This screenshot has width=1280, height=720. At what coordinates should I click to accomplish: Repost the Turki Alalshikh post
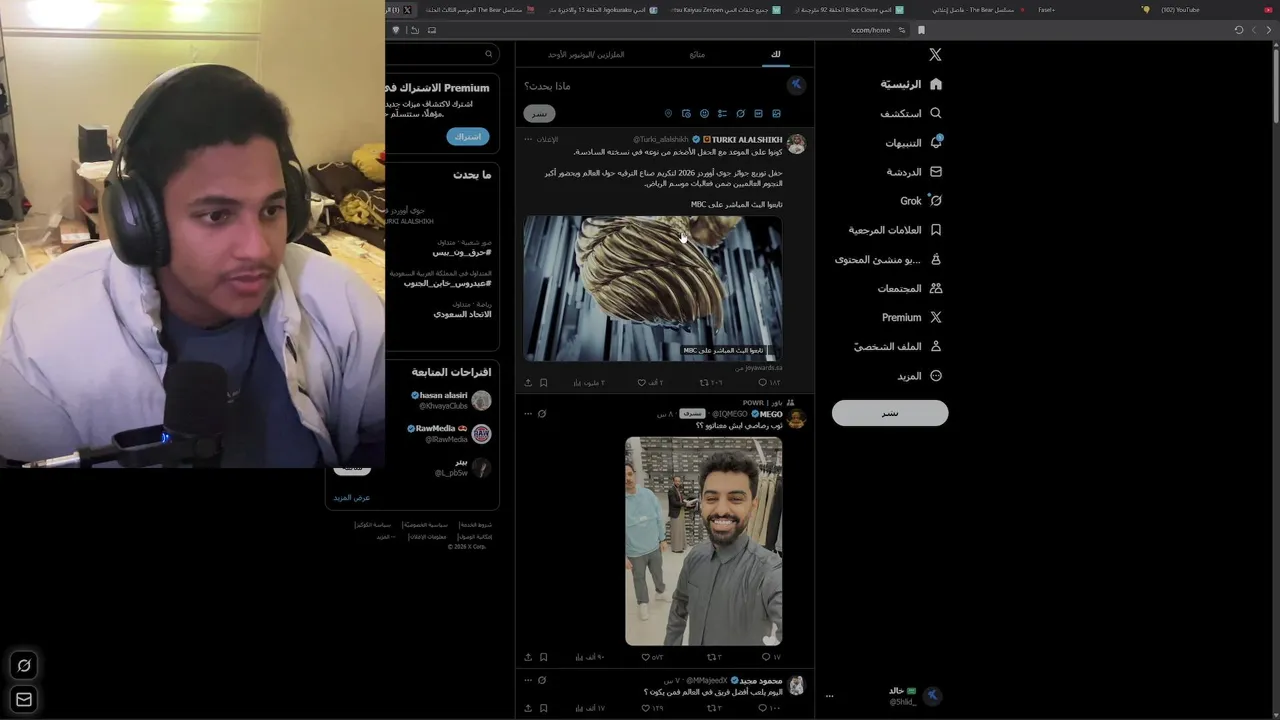tap(710, 382)
